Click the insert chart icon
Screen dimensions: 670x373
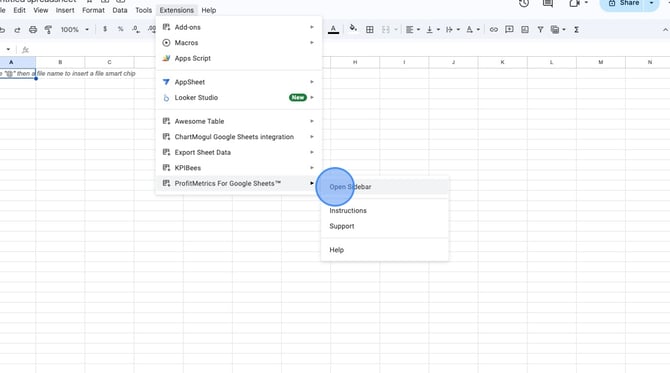tap(525, 29)
